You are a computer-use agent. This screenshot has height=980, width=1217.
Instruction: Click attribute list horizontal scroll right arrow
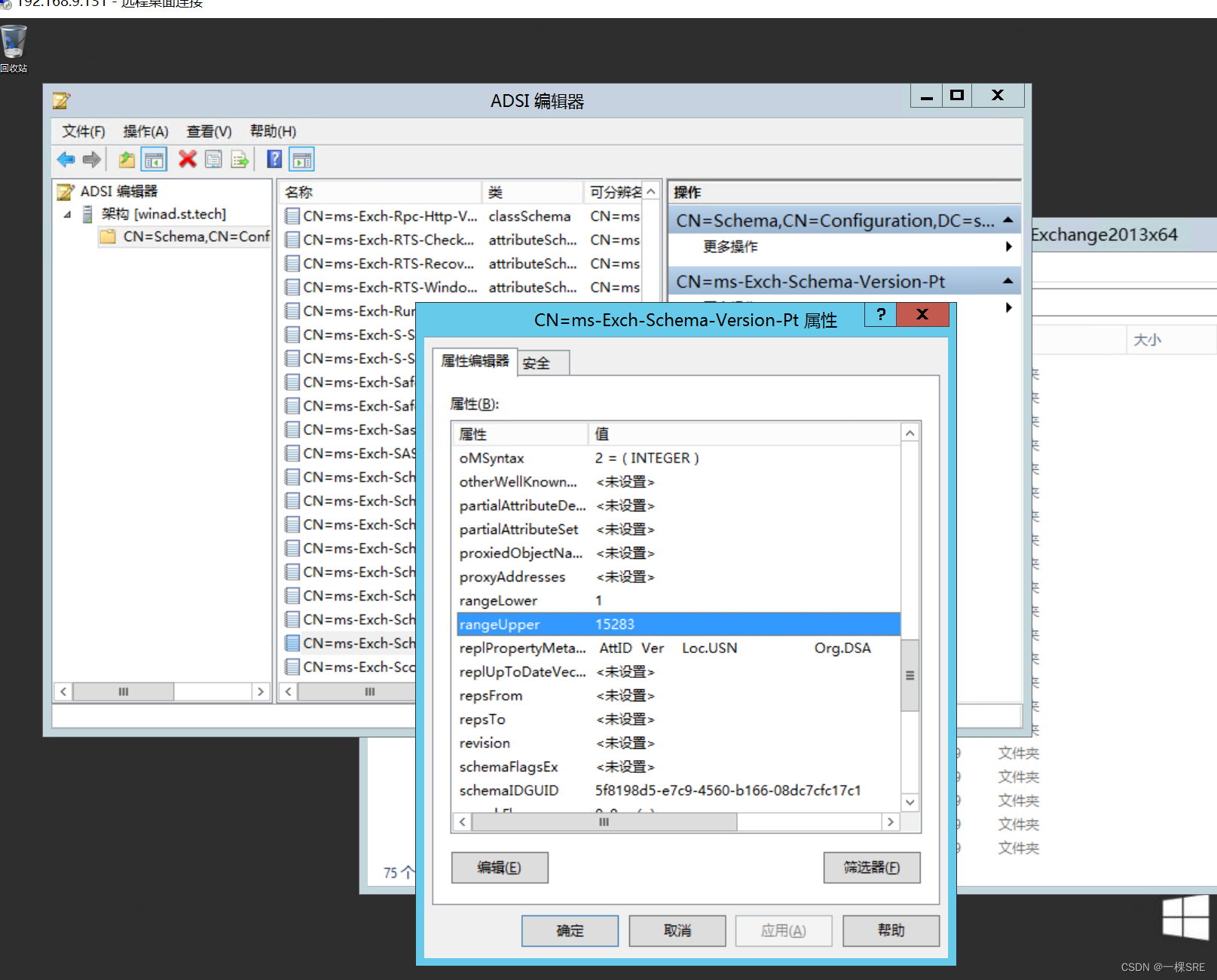click(x=891, y=822)
